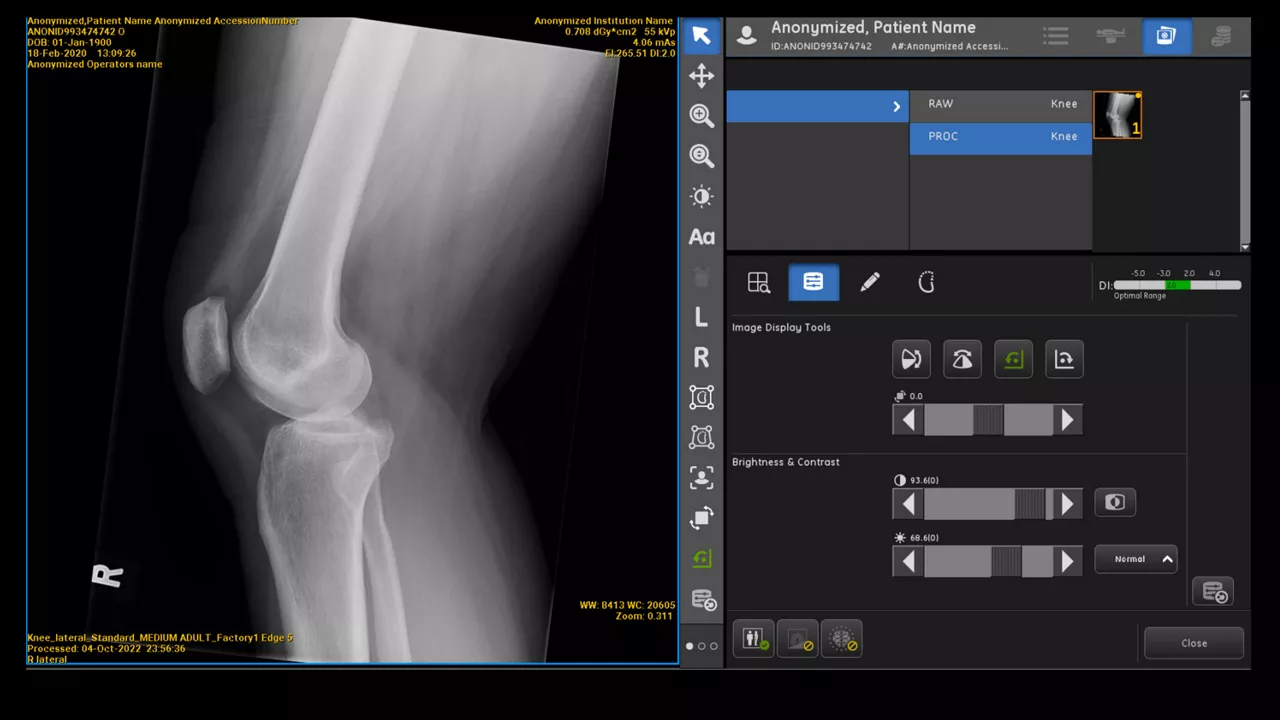Open the Normal preset dropdown
Viewport: 1280px width, 720px height.
(1135, 559)
